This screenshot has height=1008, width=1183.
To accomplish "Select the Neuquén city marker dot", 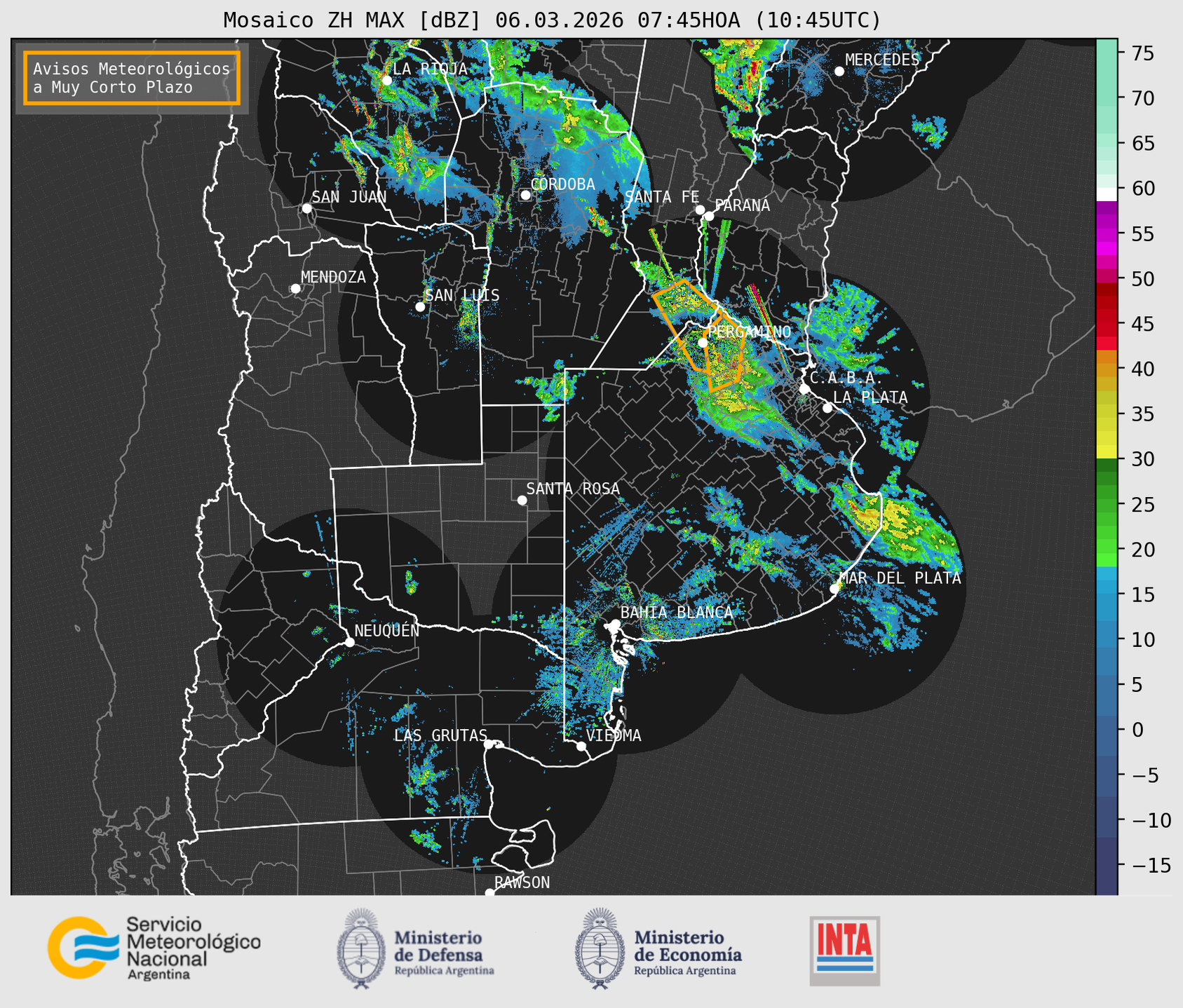I will point(349,642).
